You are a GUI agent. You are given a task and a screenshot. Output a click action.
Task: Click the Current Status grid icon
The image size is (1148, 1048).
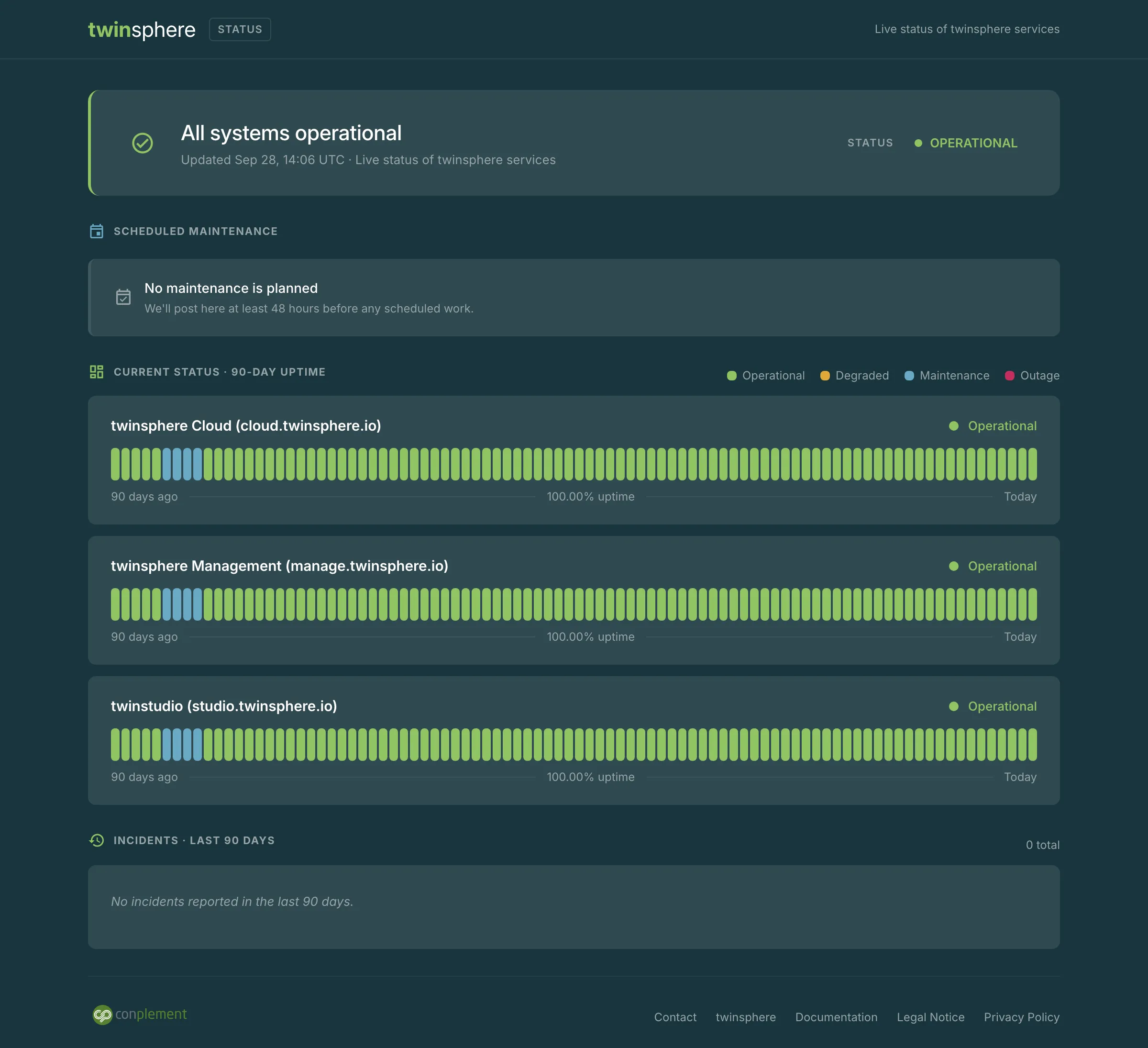tap(97, 372)
